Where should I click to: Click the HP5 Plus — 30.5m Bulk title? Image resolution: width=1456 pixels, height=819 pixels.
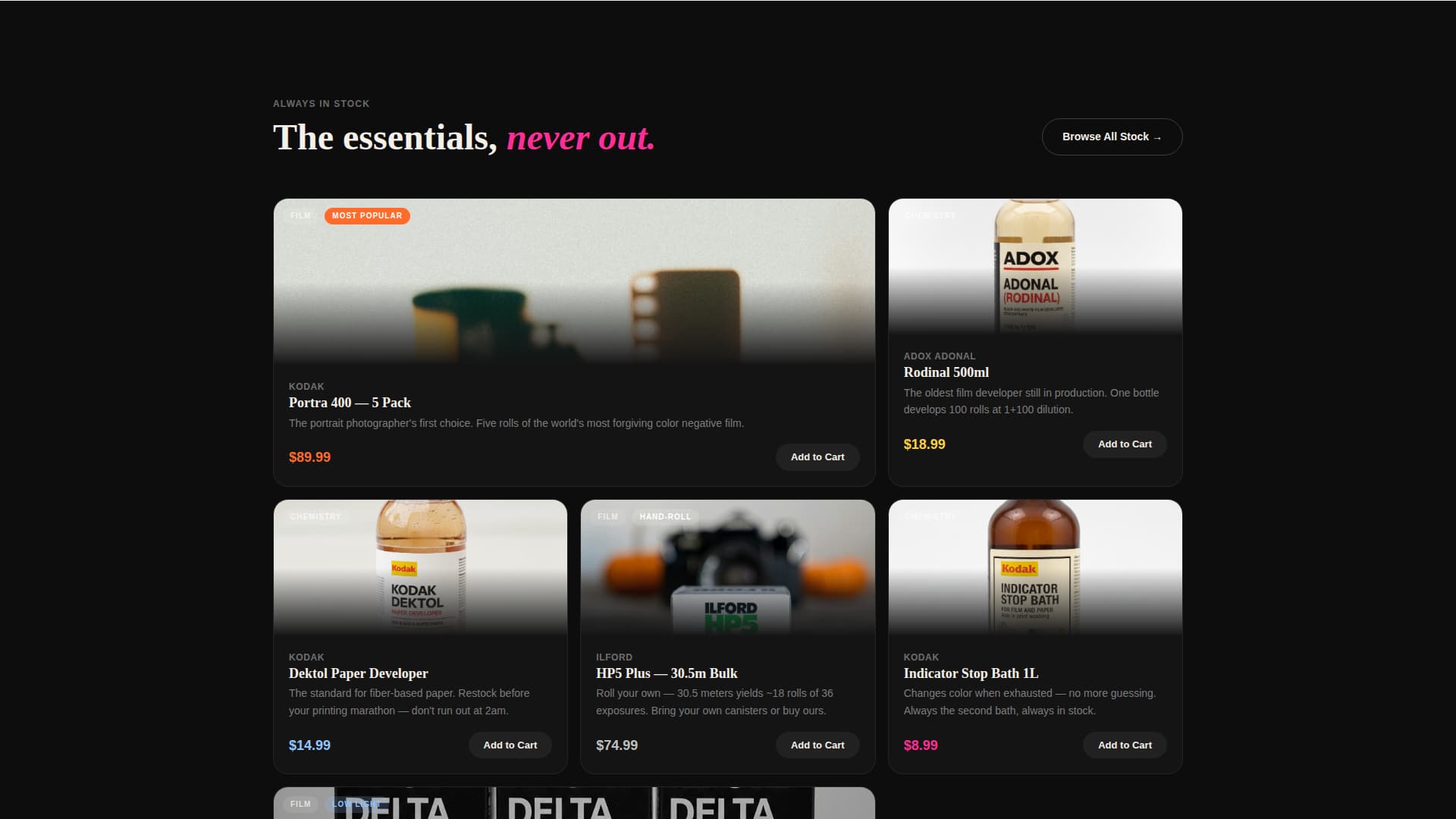tap(667, 673)
